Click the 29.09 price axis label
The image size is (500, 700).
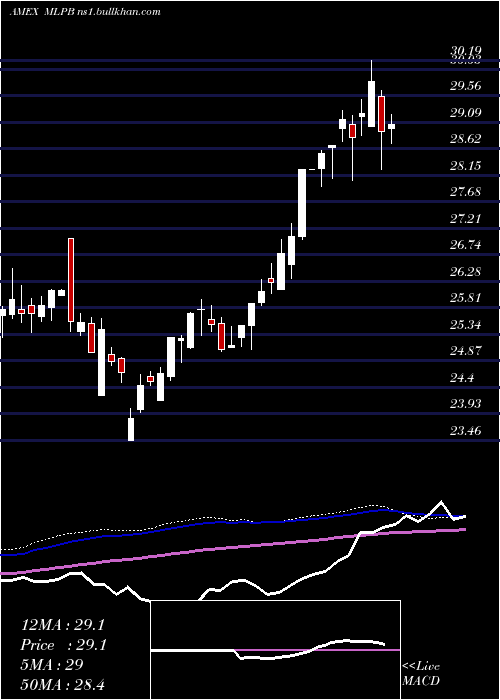(466, 112)
